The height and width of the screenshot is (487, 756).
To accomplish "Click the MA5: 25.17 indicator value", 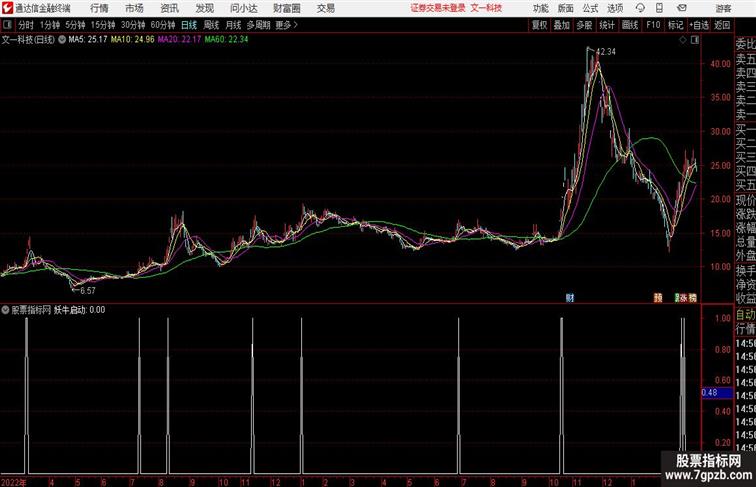I will click(x=88, y=40).
